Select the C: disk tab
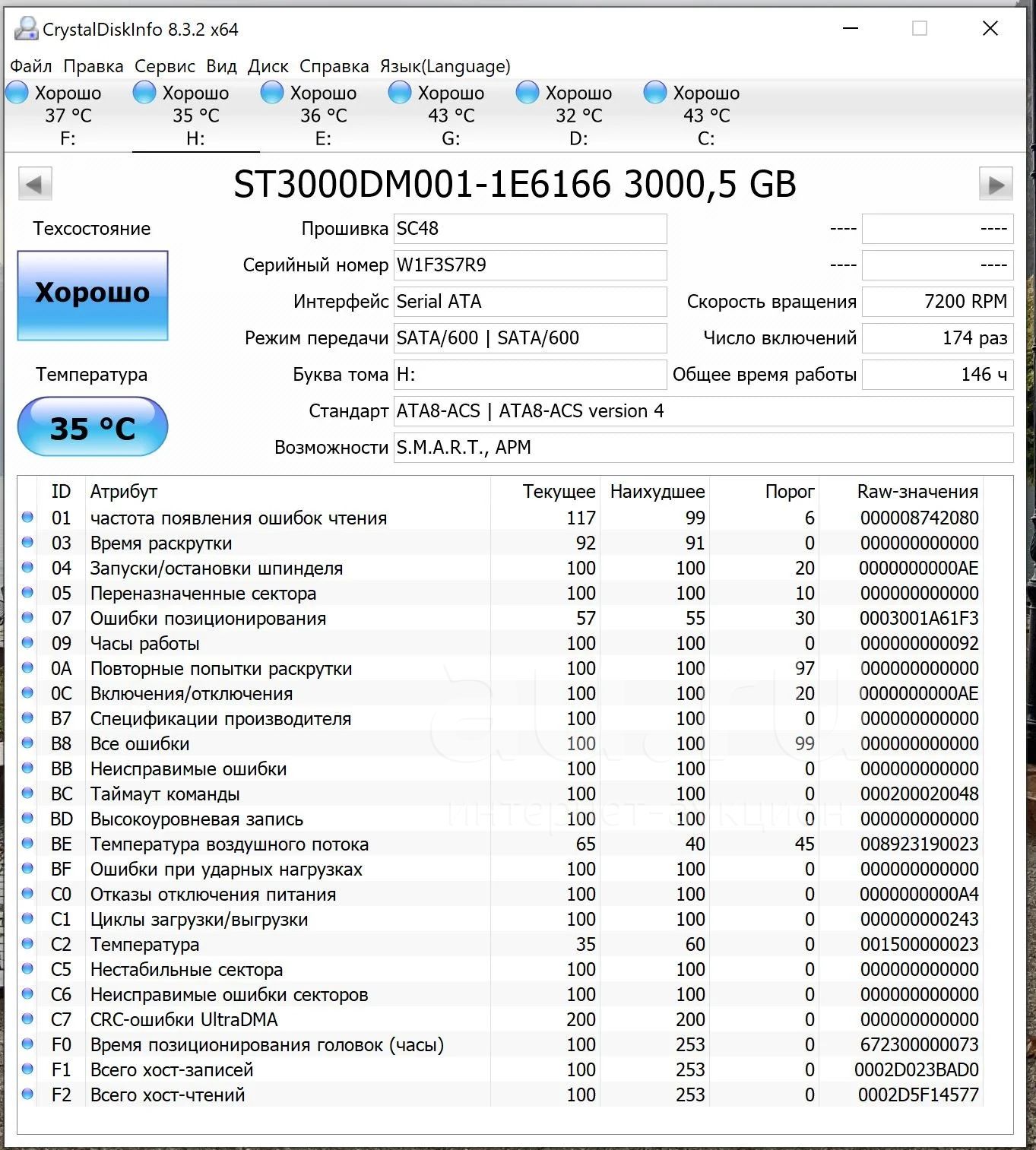1036x1150 pixels. [x=707, y=116]
